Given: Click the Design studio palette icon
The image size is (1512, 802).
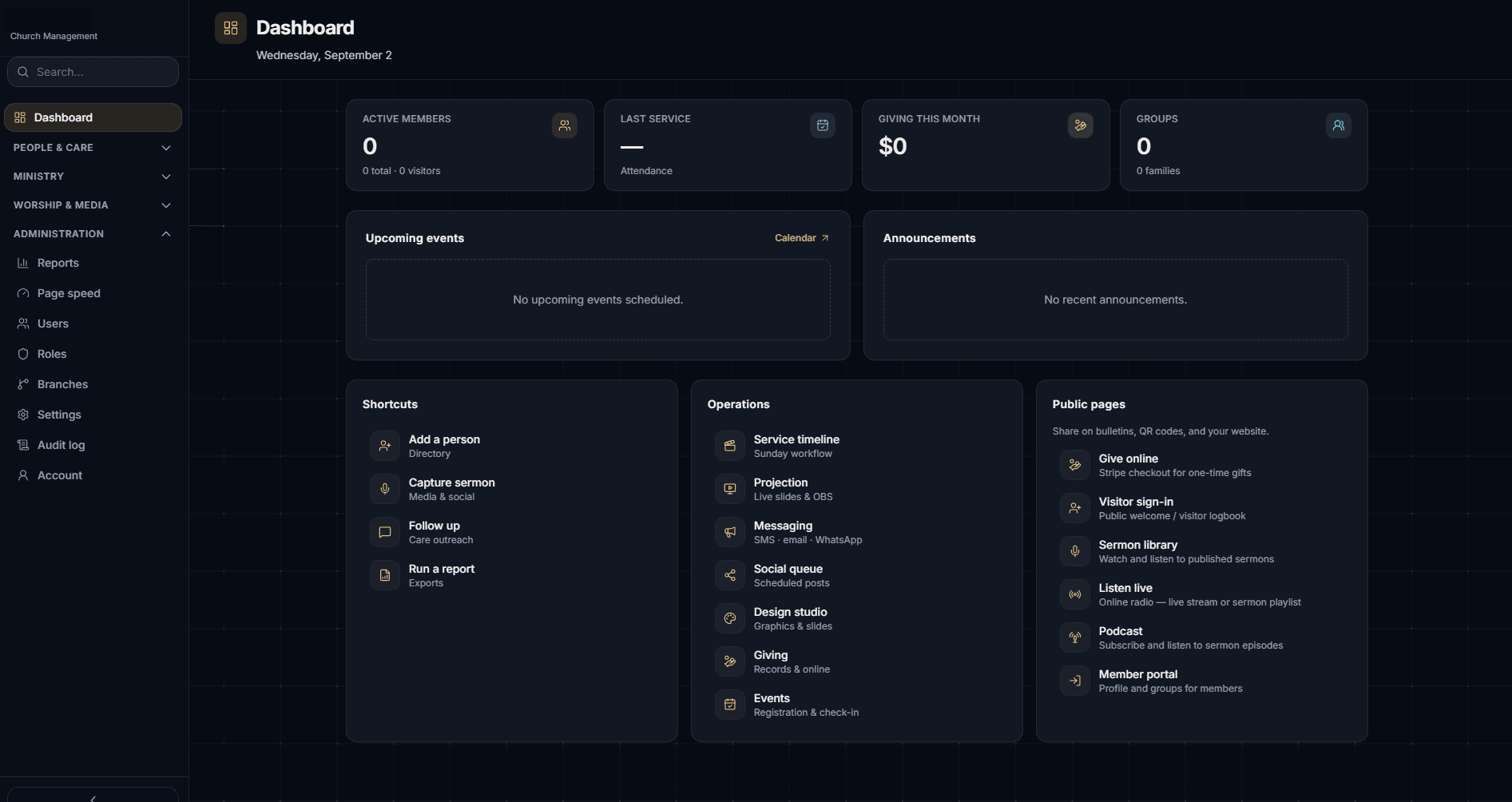Looking at the screenshot, I should pyautogui.click(x=730, y=618).
